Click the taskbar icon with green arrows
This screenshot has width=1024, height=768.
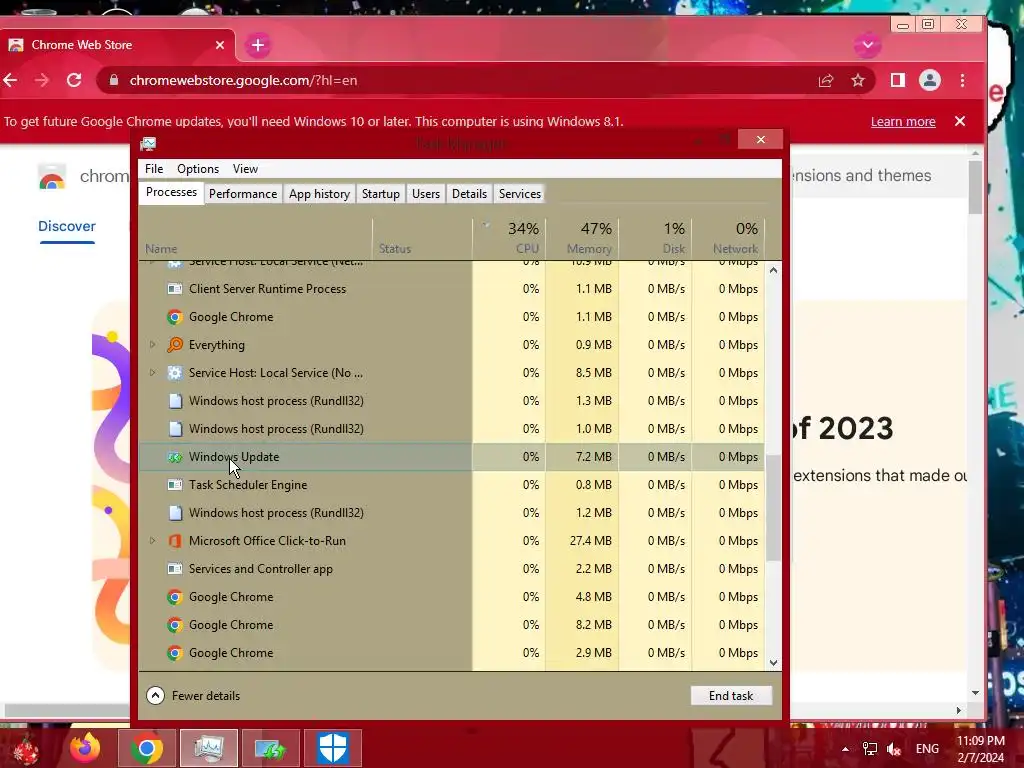pyautogui.click(x=270, y=748)
